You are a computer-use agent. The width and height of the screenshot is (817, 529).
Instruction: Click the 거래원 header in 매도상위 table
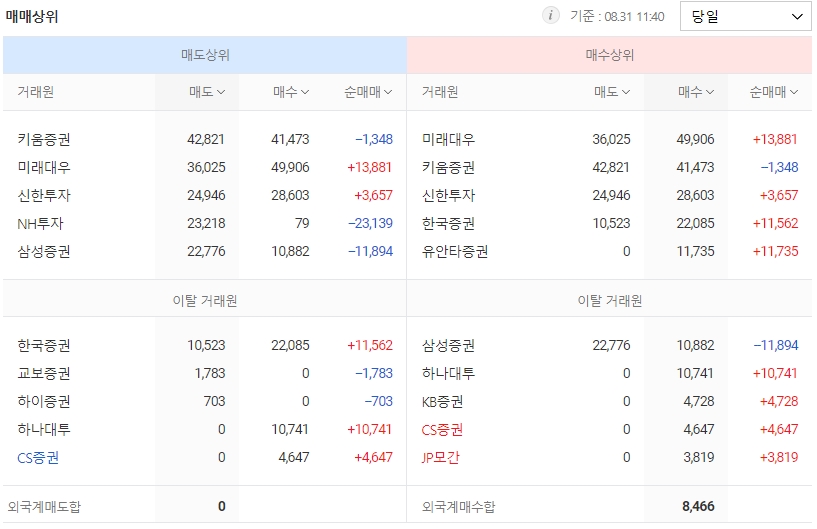pos(35,92)
